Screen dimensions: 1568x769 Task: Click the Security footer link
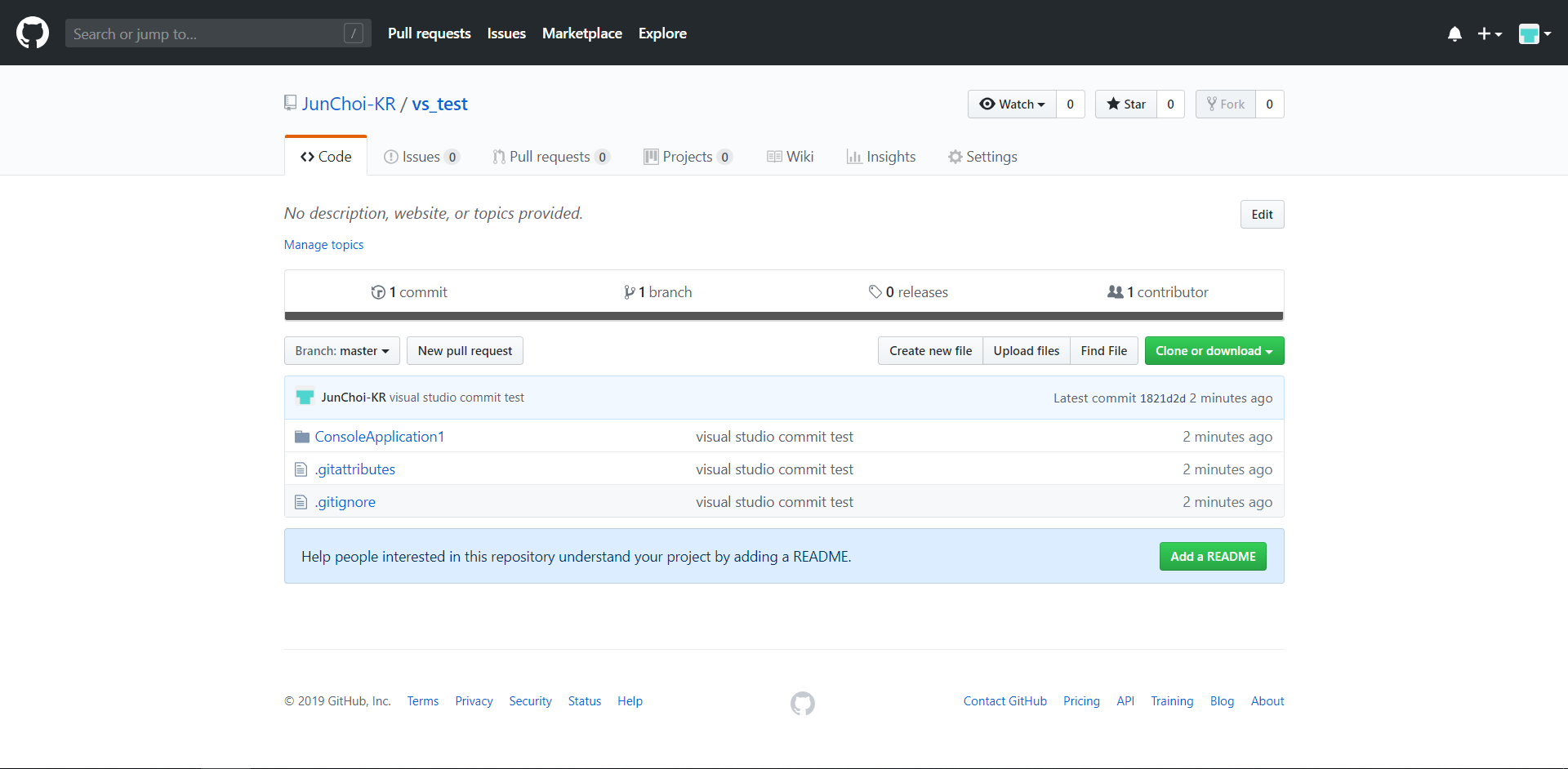coord(530,701)
